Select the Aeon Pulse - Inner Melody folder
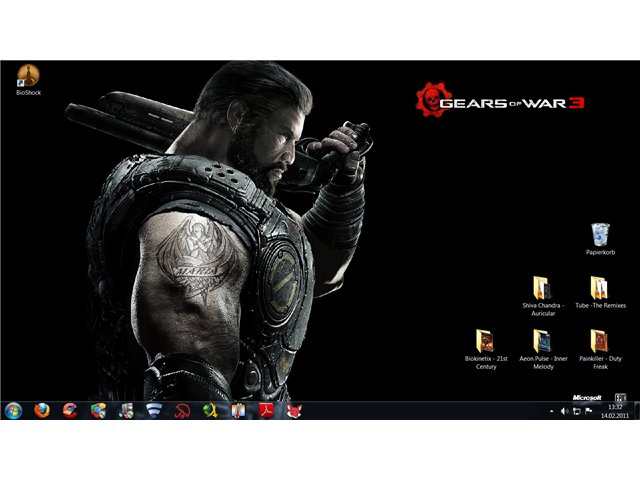This screenshot has width=640, height=480. tap(543, 350)
